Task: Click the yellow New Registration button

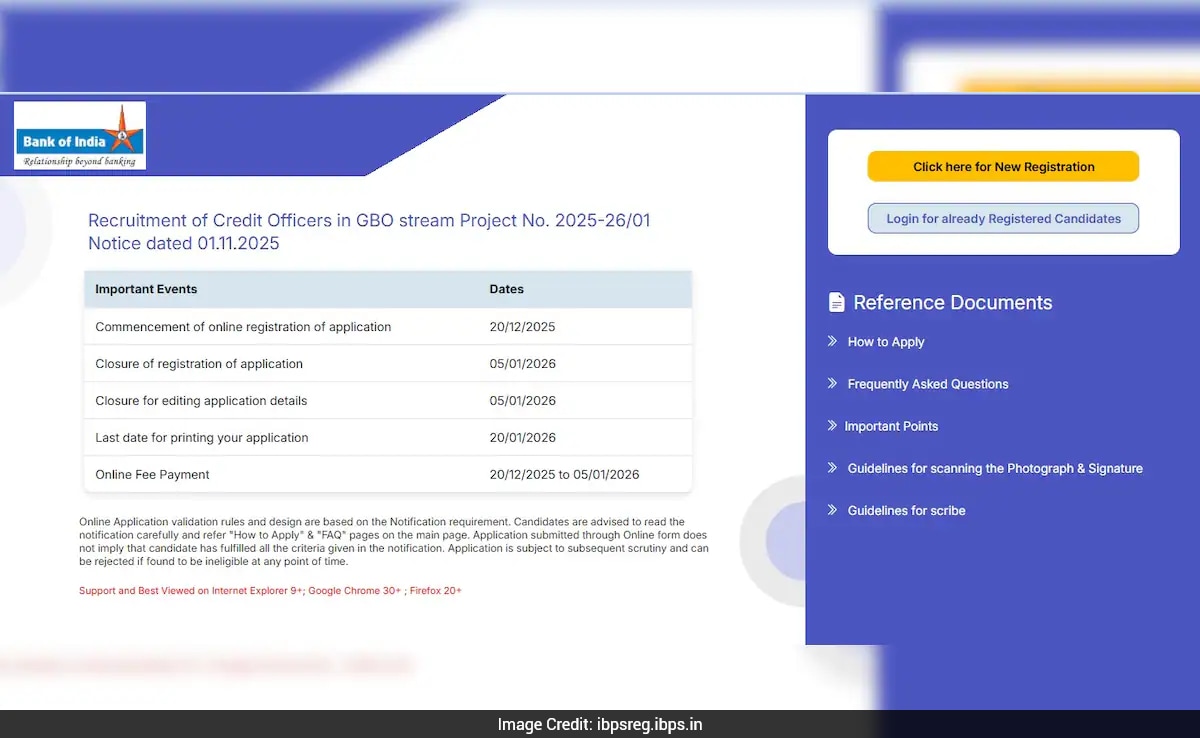Action: tap(1003, 167)
